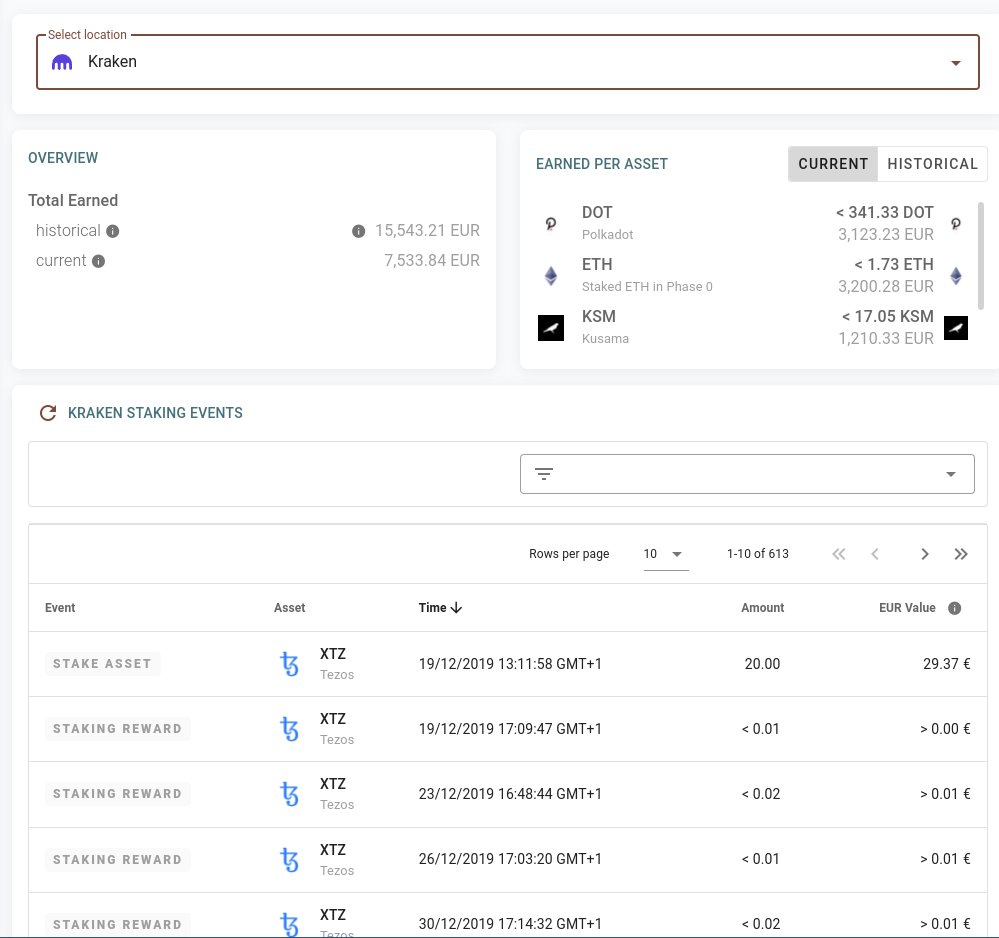Click the KRAKEN STAKING EVENTS heading
This screenshot has height=938, width=999.
(x=155, y=413)
